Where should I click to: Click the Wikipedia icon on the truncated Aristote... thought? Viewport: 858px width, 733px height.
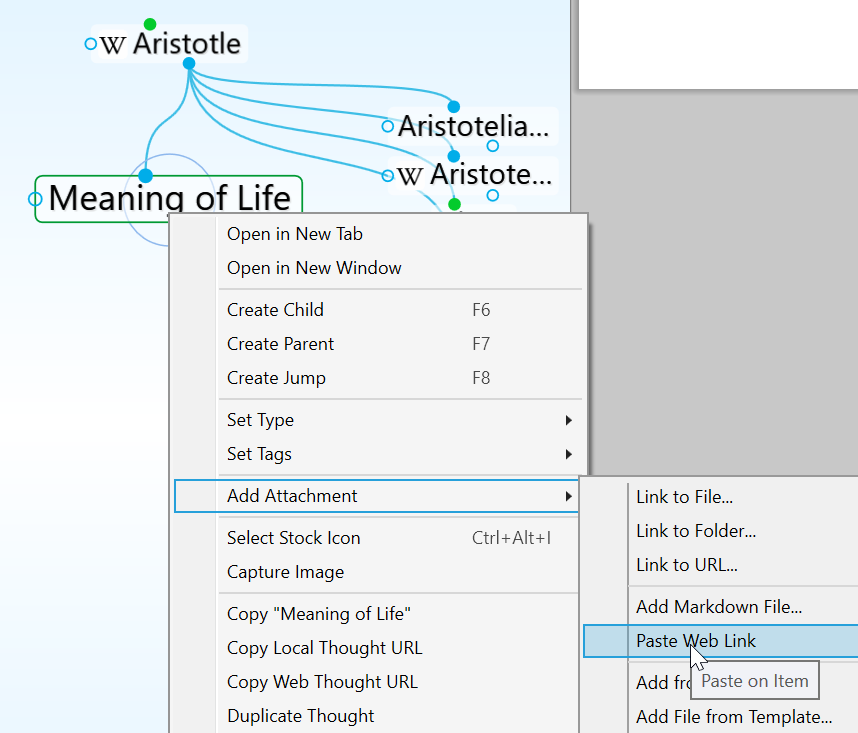[410, 176]
